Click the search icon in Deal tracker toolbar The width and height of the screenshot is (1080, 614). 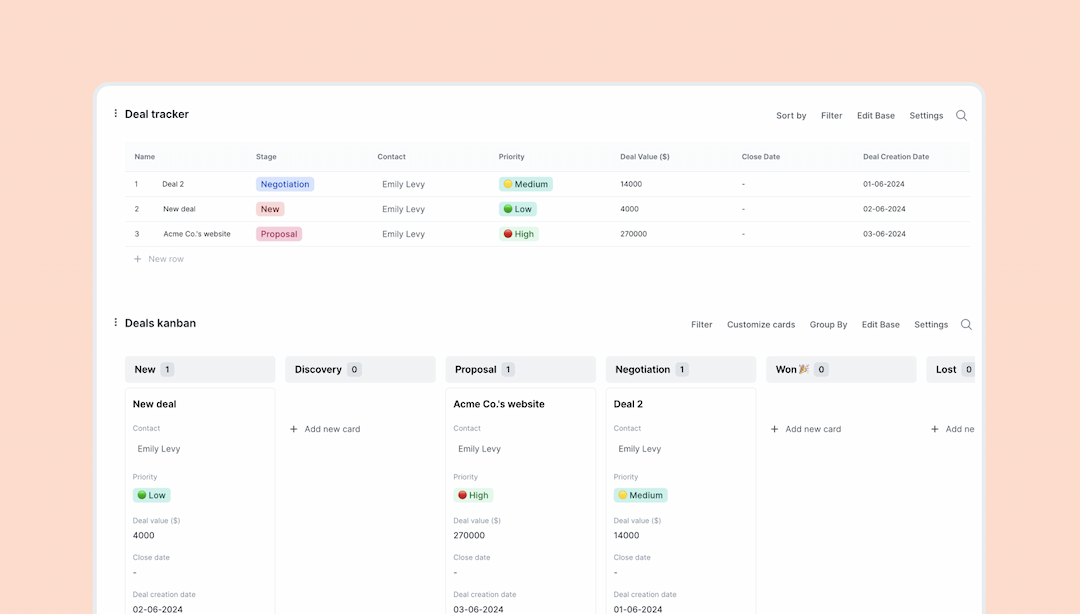point(961,115)
